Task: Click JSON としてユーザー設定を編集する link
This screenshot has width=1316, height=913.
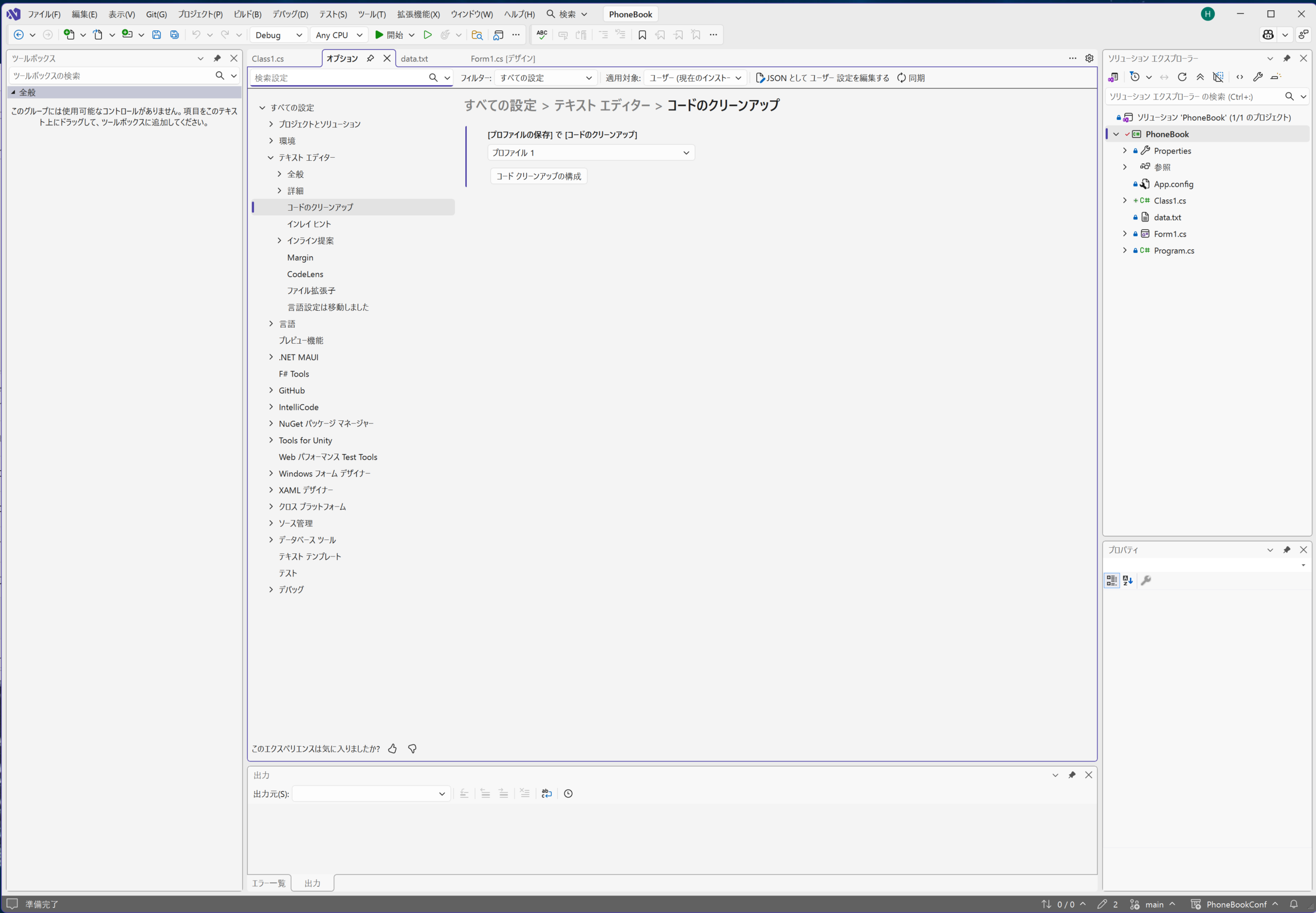Action: click(822, 78)
